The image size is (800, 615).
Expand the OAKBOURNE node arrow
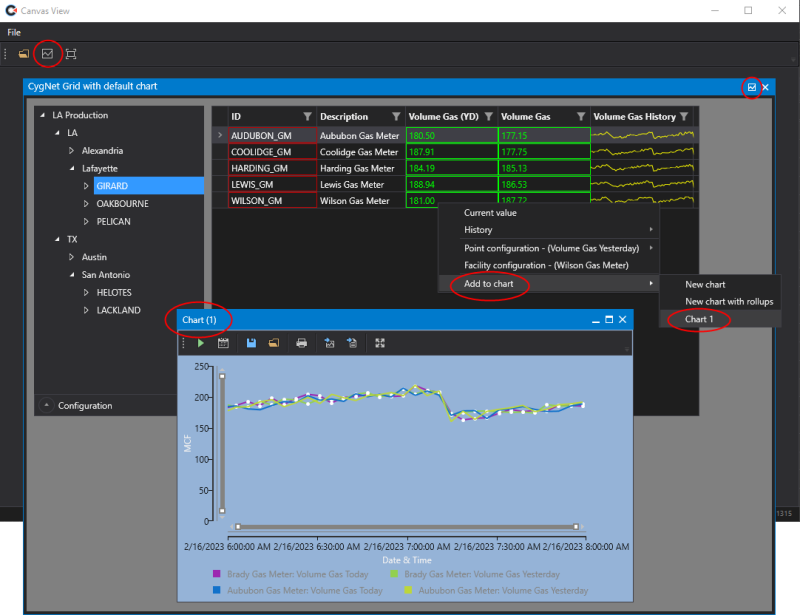(86, 204)
